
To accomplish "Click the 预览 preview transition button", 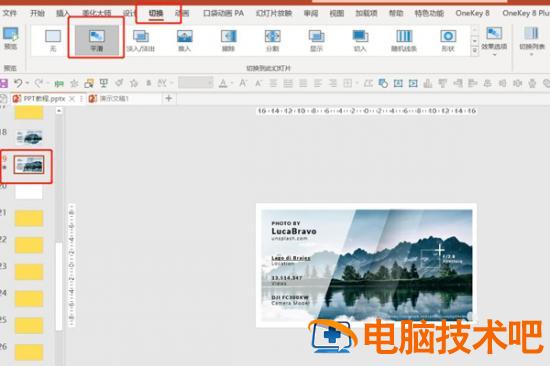I will (11, 39).
